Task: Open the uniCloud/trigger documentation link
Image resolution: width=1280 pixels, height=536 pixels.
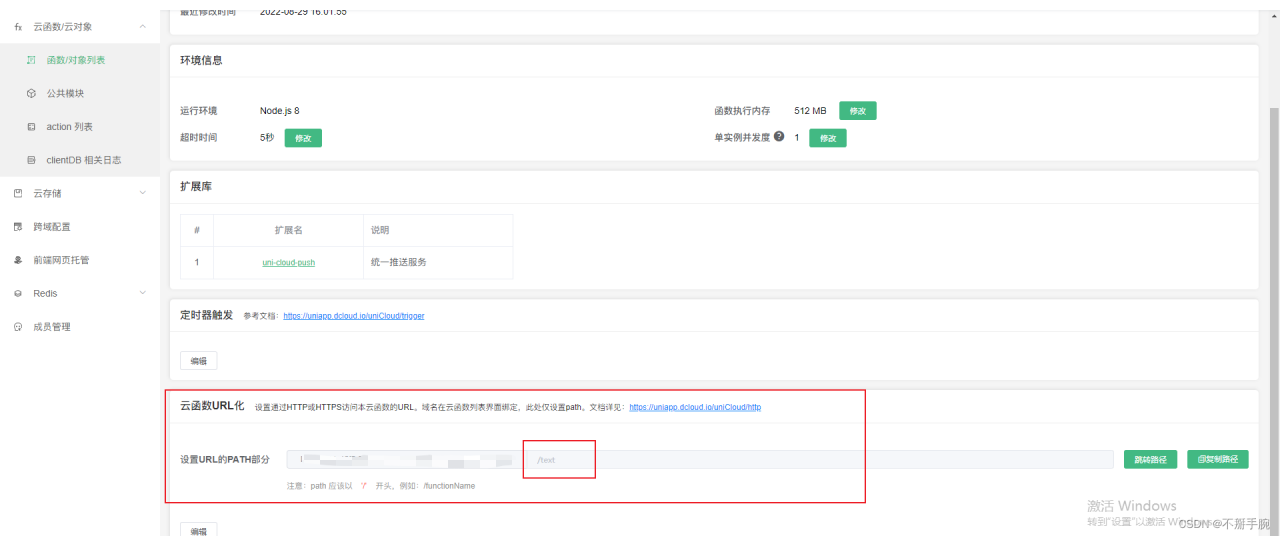Action: pyautogui.click(x=354, y=316)
